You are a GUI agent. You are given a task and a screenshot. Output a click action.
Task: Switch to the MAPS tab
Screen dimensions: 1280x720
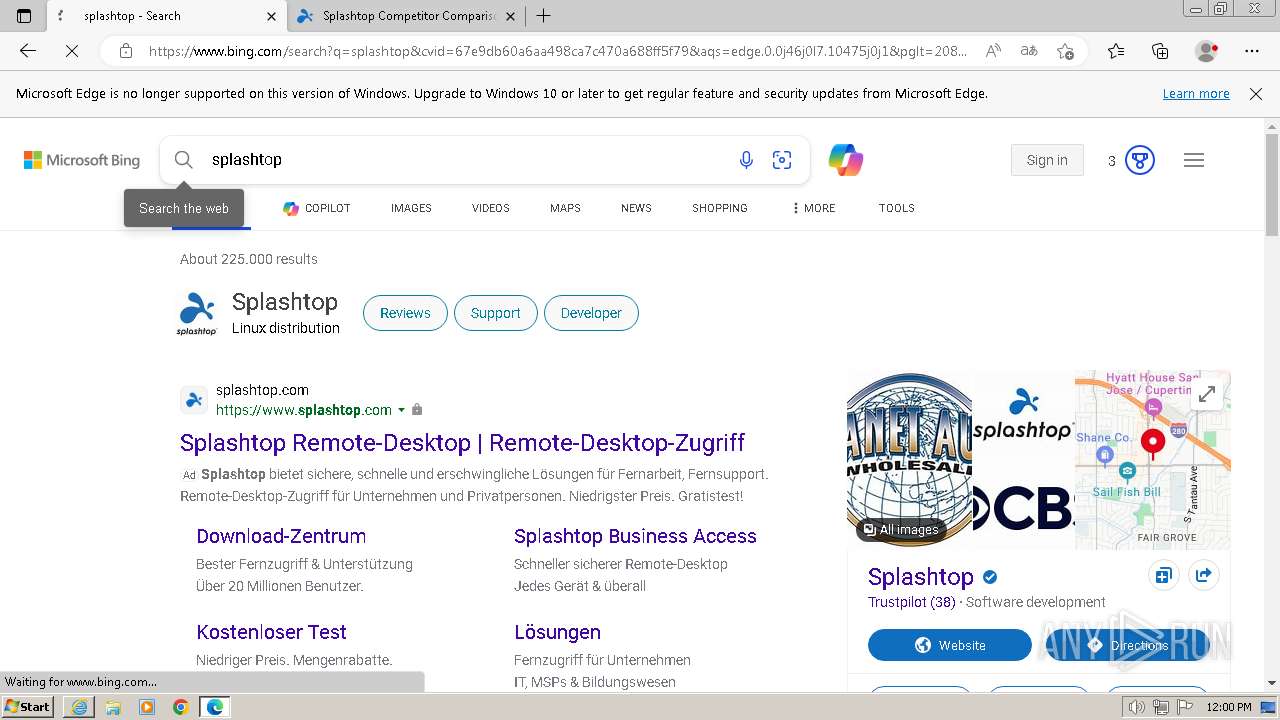[565, 208]
